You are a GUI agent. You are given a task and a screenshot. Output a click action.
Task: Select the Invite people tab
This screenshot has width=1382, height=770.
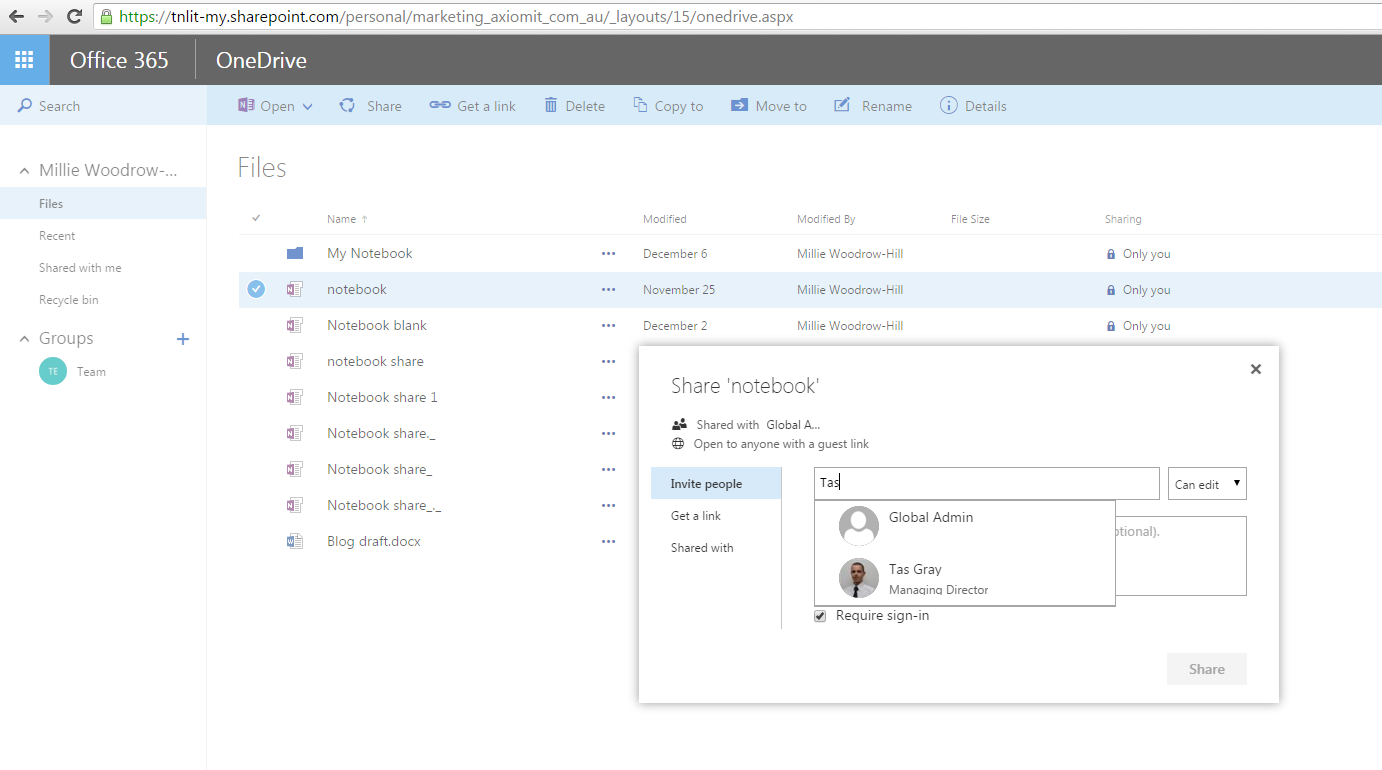(x=716, y=483)
